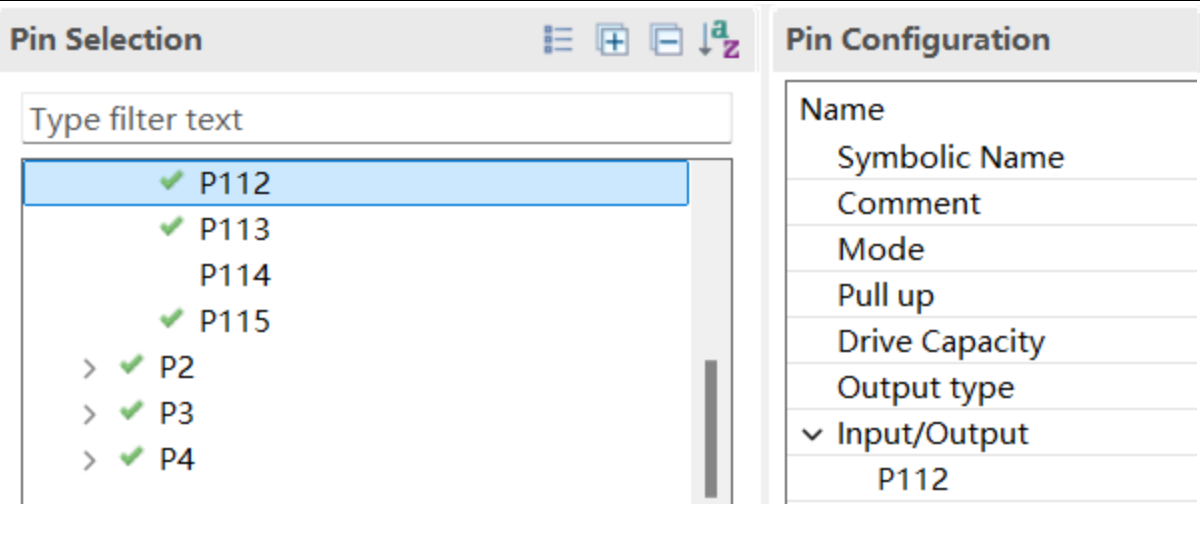Click the Expand All icon

(x=612, y=40)
